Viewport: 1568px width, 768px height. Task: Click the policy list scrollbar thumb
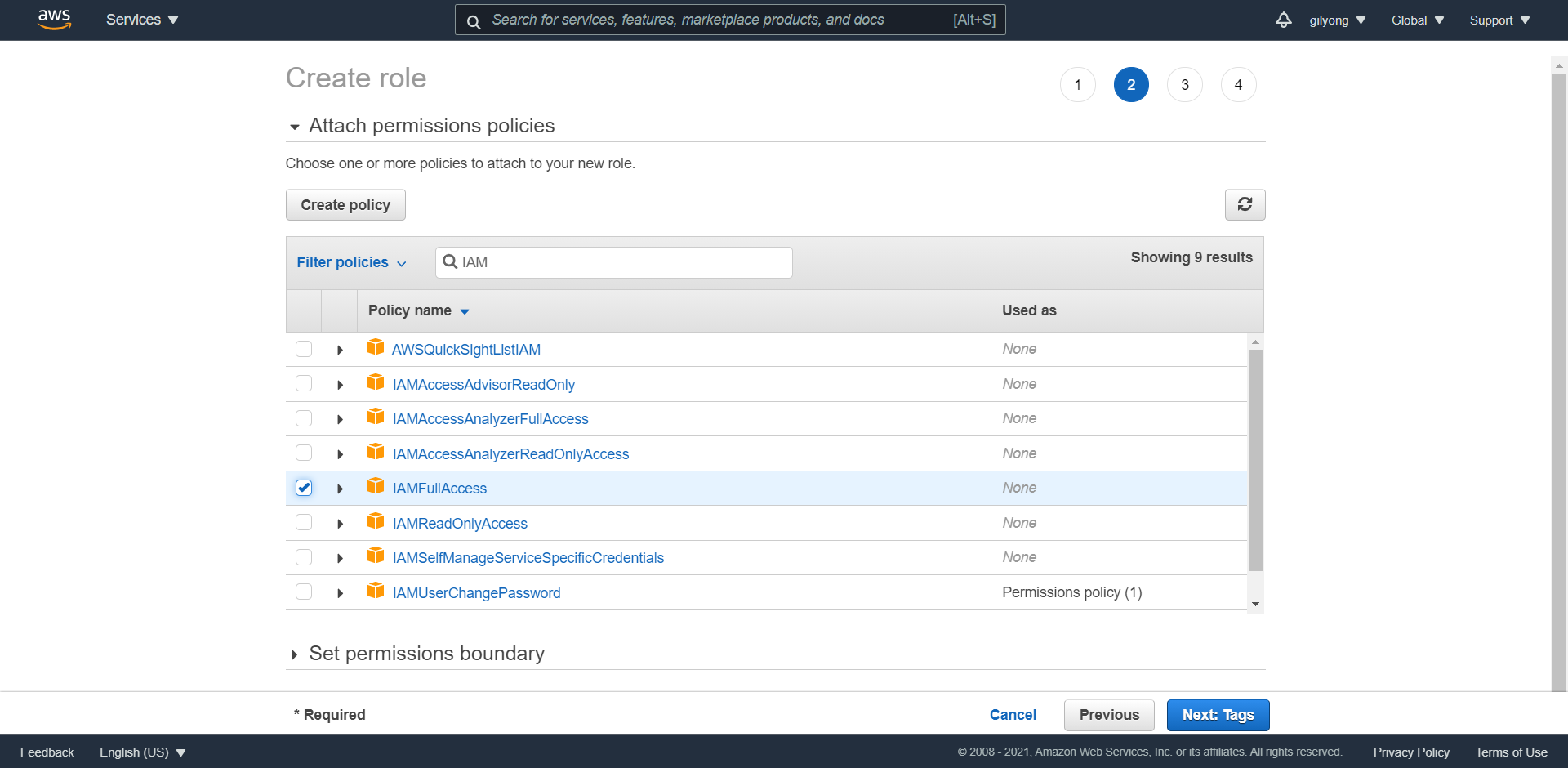pos(1255,460)
